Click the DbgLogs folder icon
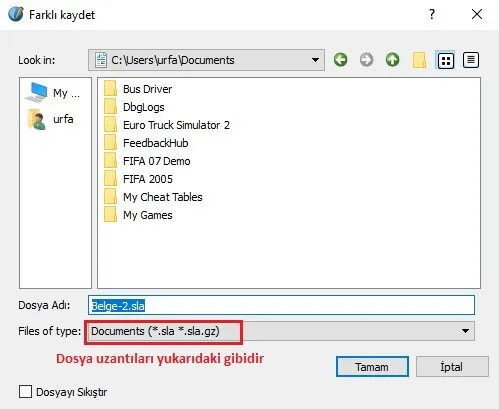 pos(110,107)
